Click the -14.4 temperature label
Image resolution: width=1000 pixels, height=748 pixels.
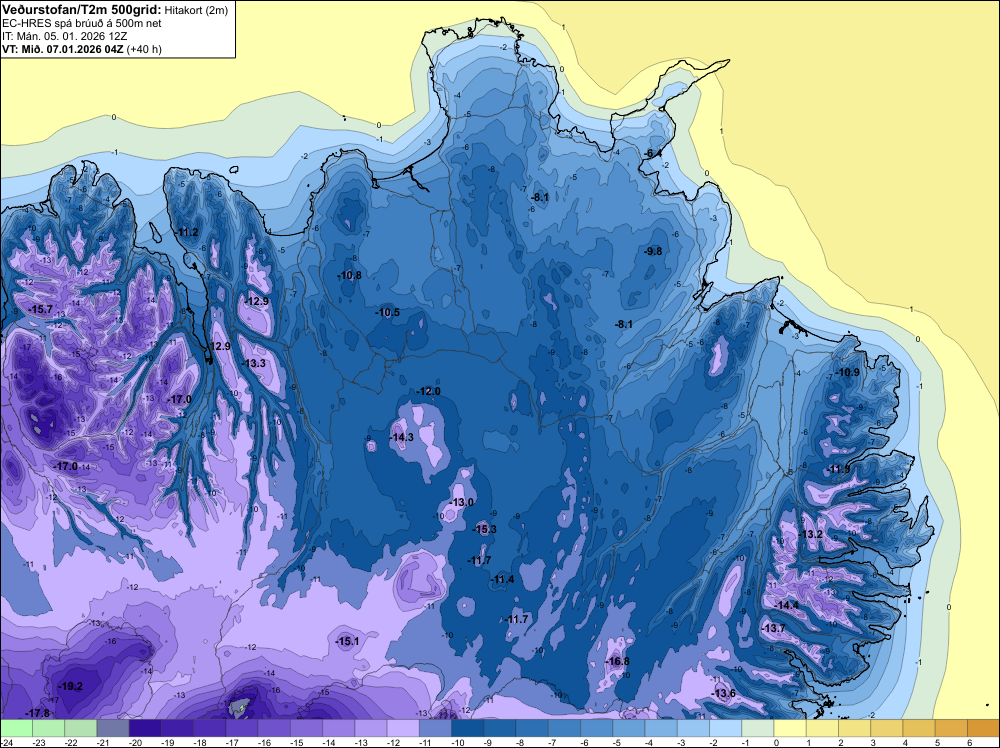click(x=786, y=605)
